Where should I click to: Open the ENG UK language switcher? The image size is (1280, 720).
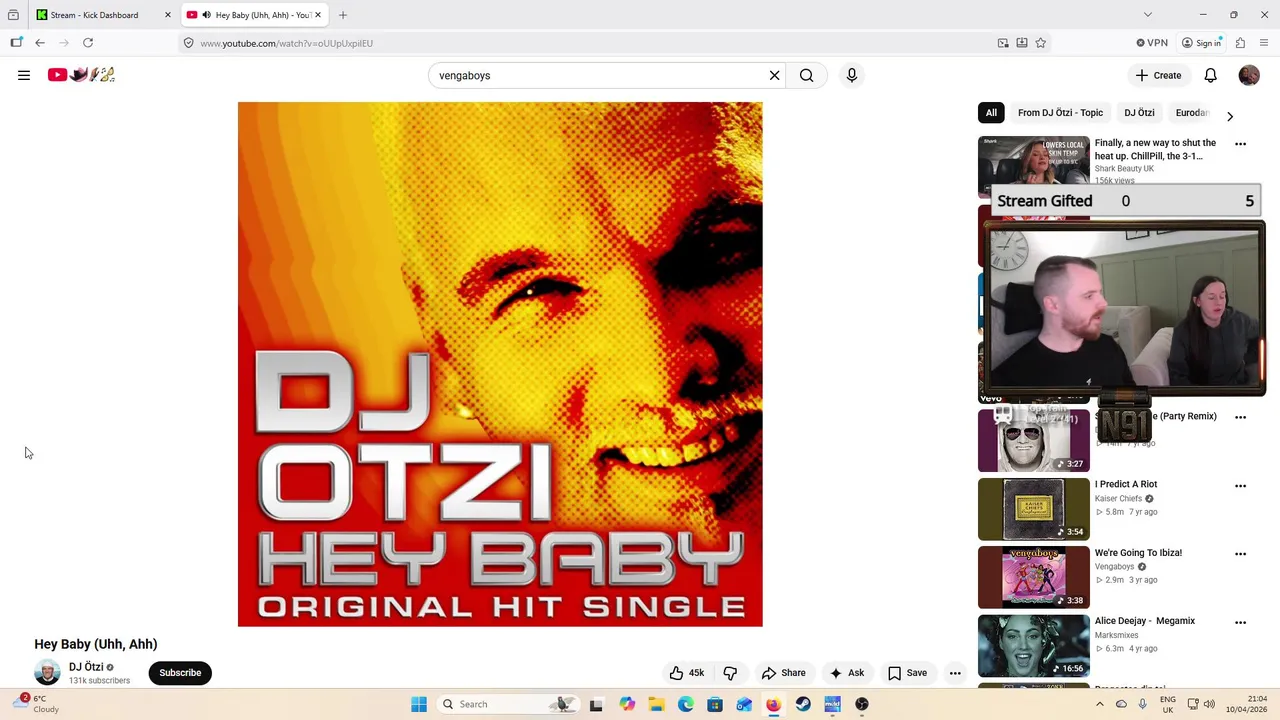tap(1167, 704)
